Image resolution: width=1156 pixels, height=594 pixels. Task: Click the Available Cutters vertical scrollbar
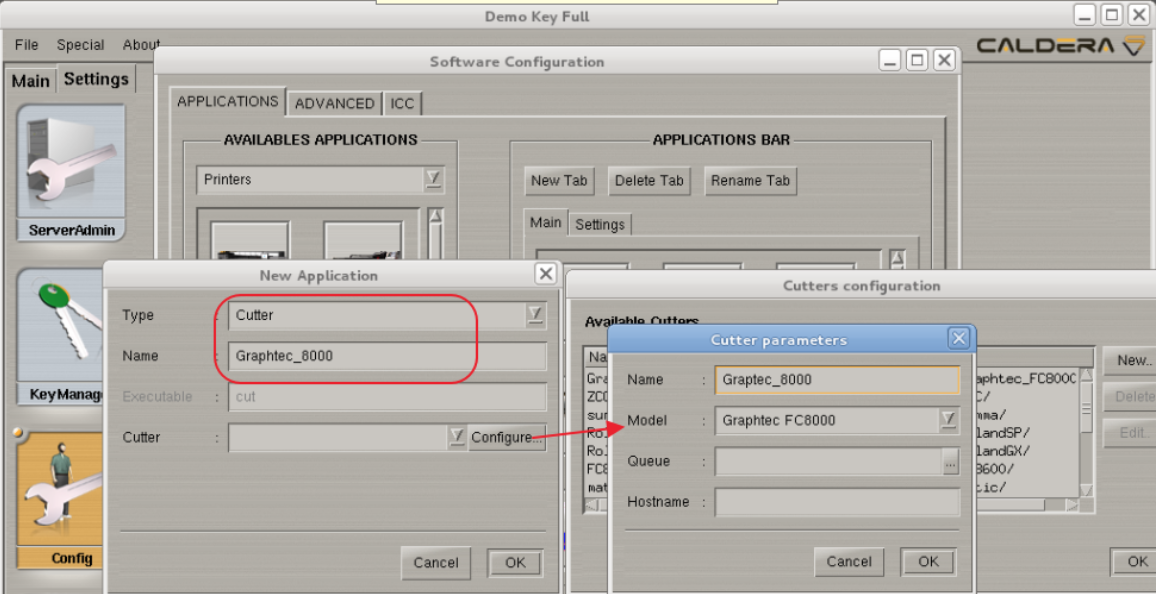tap(1086, 430)
